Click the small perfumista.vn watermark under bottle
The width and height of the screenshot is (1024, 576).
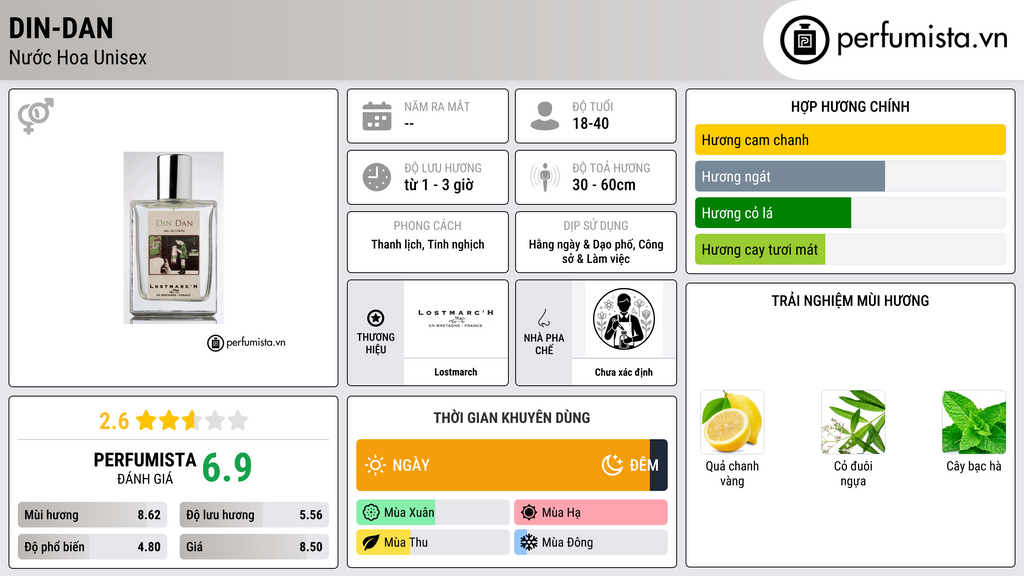tap(246, 342)
